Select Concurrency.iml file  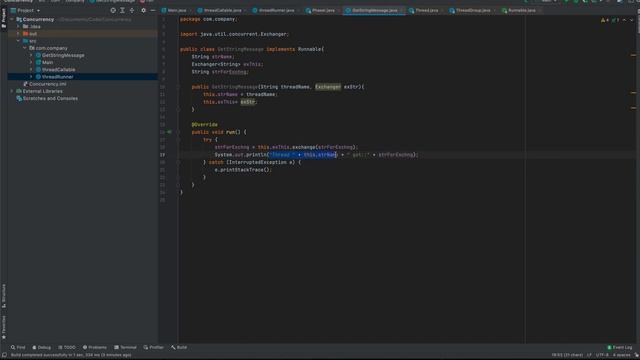click(x=47, y=84)
